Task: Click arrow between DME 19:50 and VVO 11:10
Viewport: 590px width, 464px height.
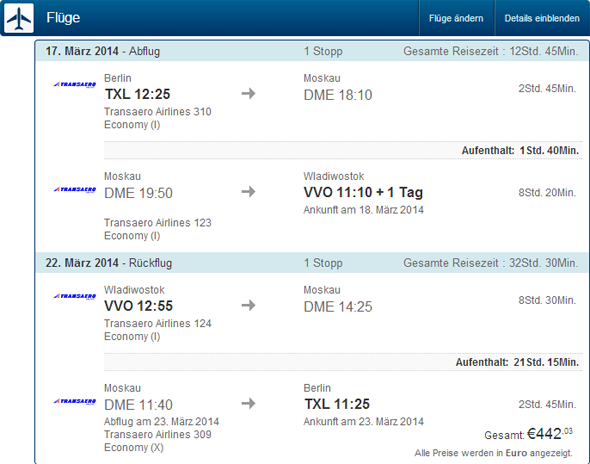Action: pyautogui.click(x=248, y=192)
